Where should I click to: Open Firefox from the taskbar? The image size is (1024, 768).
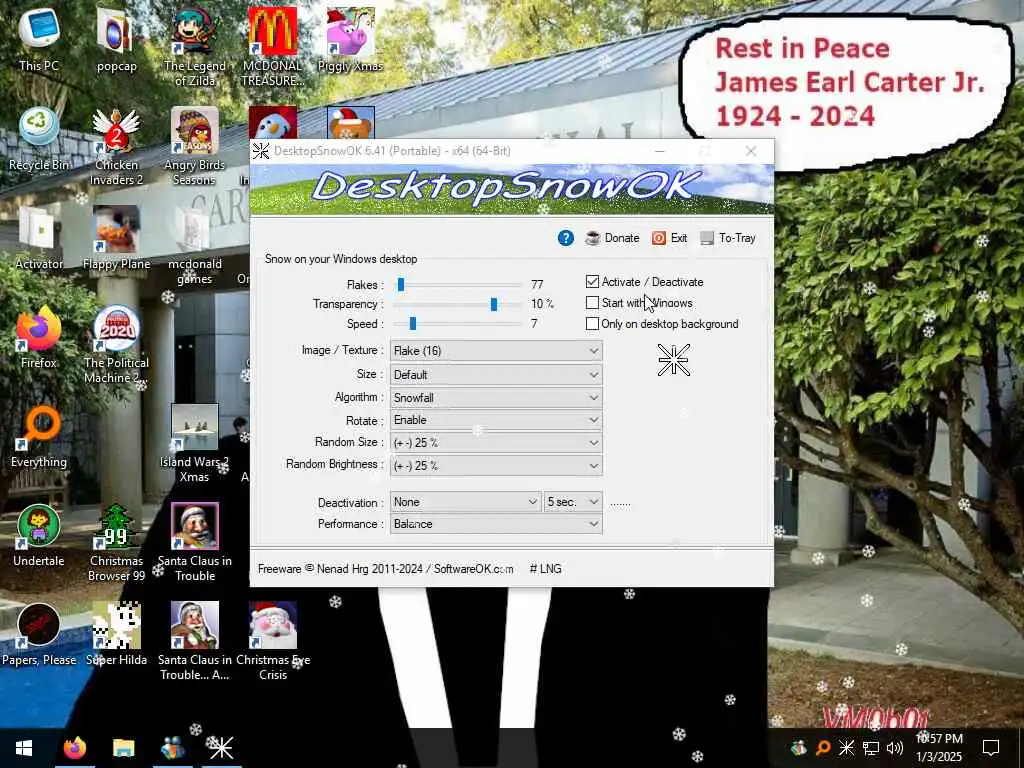(x=74, y=748)
